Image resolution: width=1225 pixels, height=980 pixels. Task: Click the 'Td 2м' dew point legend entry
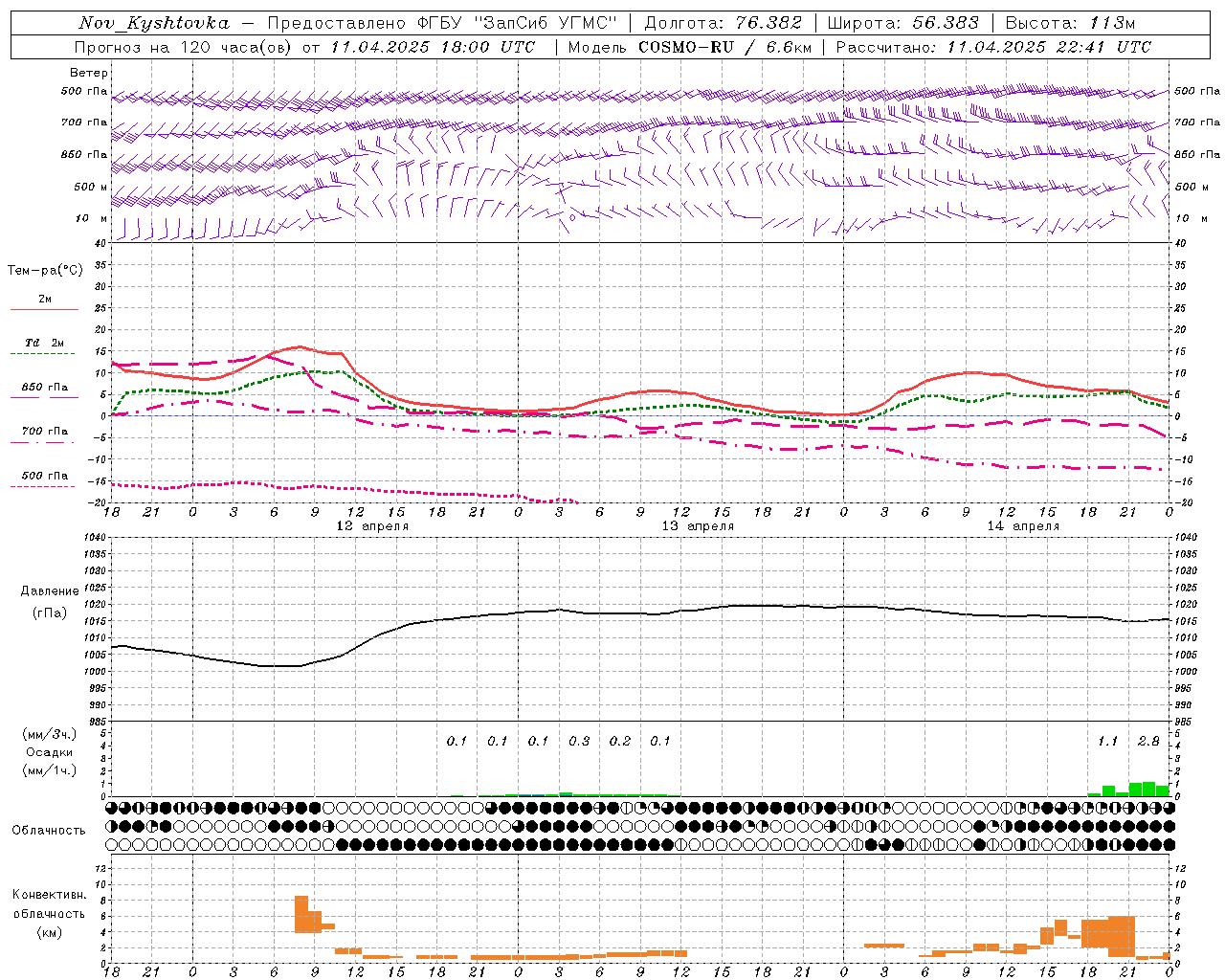point(45,343)
